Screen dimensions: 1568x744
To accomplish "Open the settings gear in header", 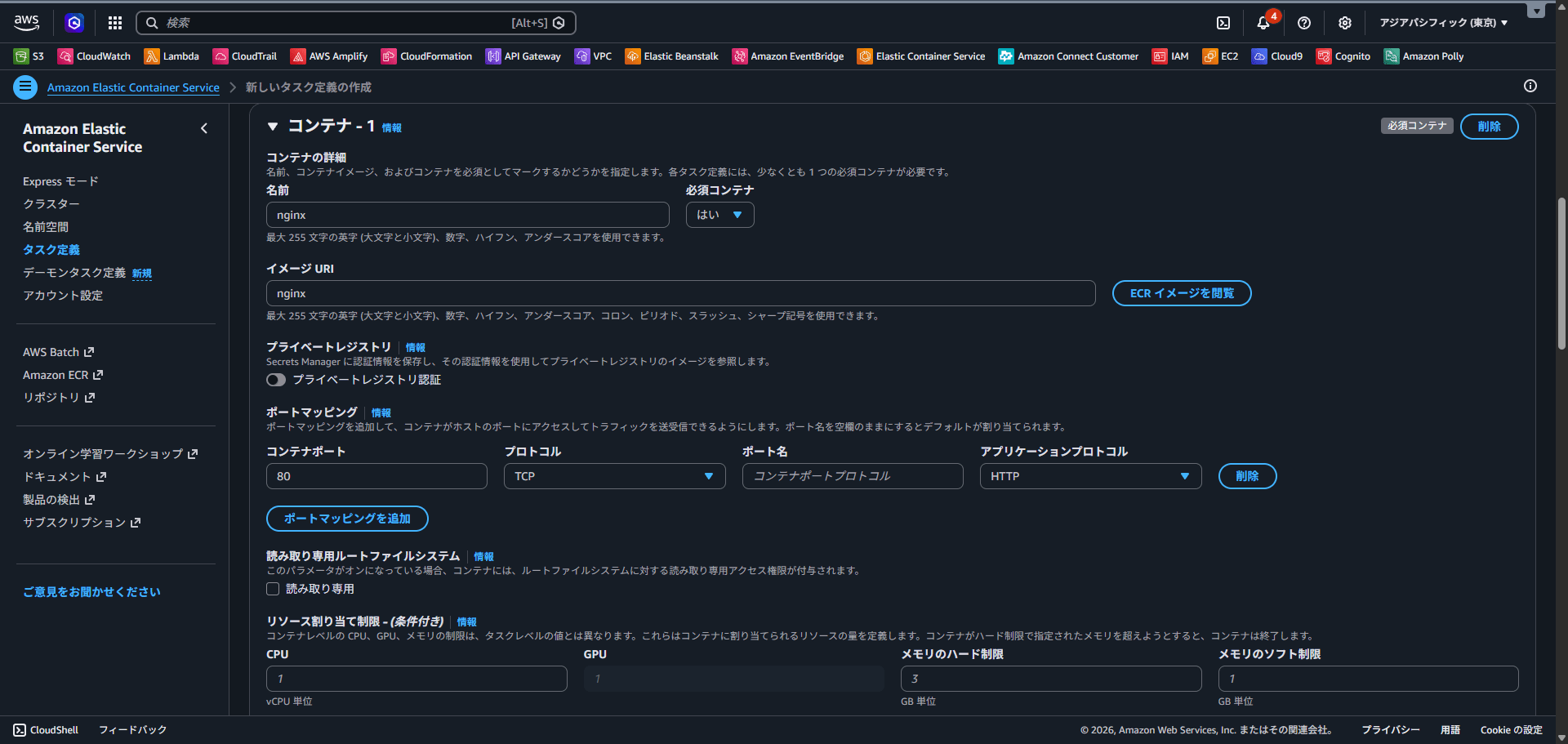I will point(1345,23).
